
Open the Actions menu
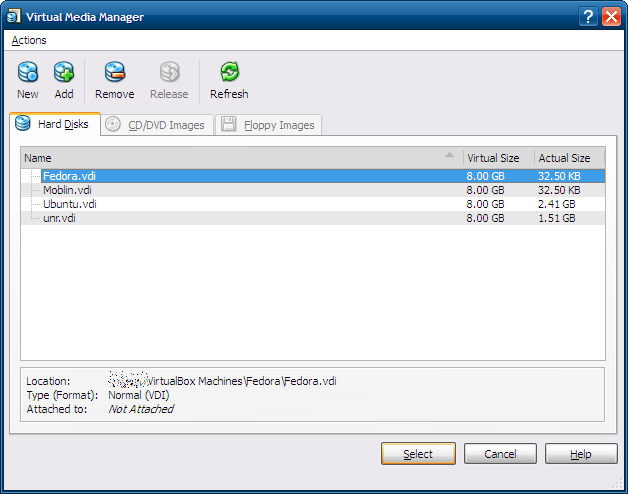pyautogui.click(x=29, y=40)
